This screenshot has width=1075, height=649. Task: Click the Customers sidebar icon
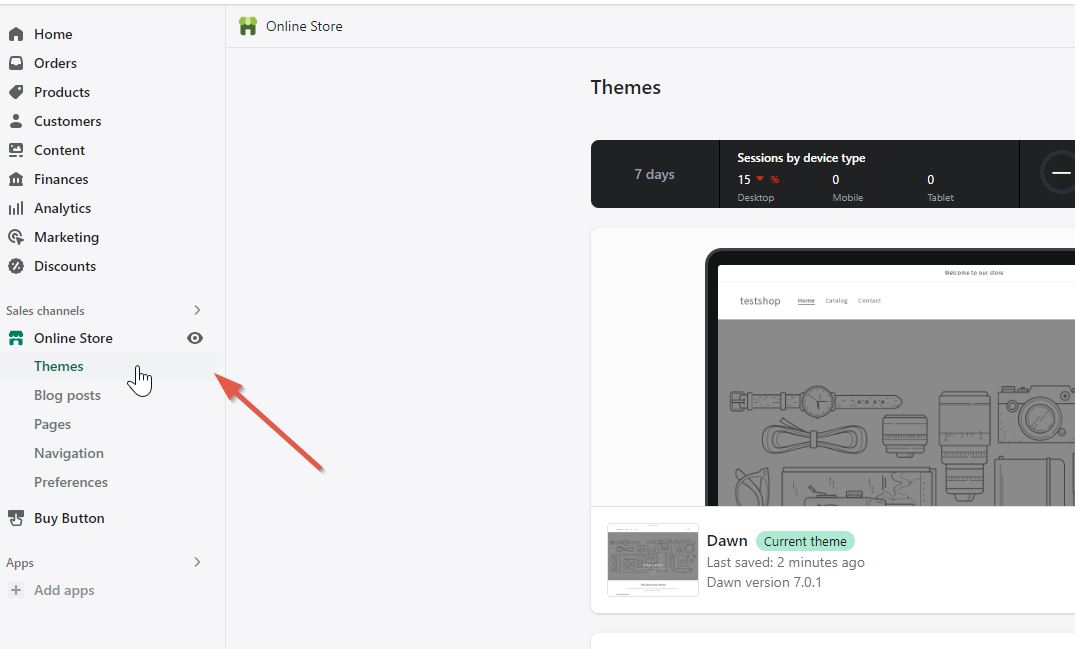tap(14, 121)
